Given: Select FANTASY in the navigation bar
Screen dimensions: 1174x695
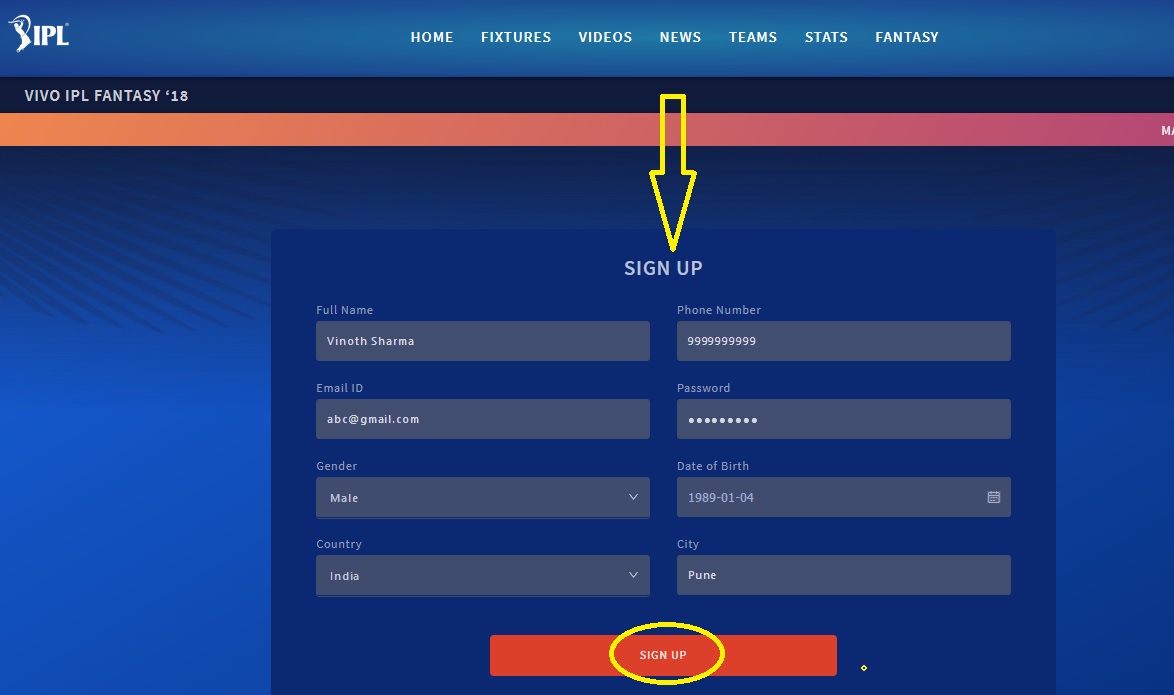Looking at the screenshot, I should click(x=907, y=37).
